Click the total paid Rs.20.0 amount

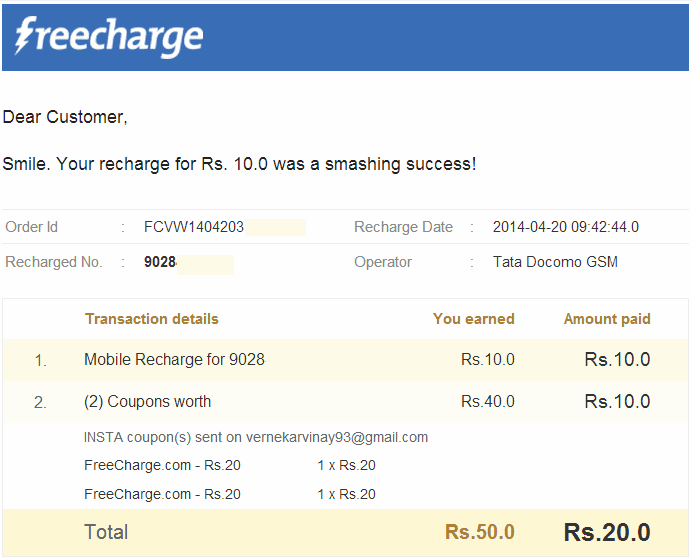[607, 532]
